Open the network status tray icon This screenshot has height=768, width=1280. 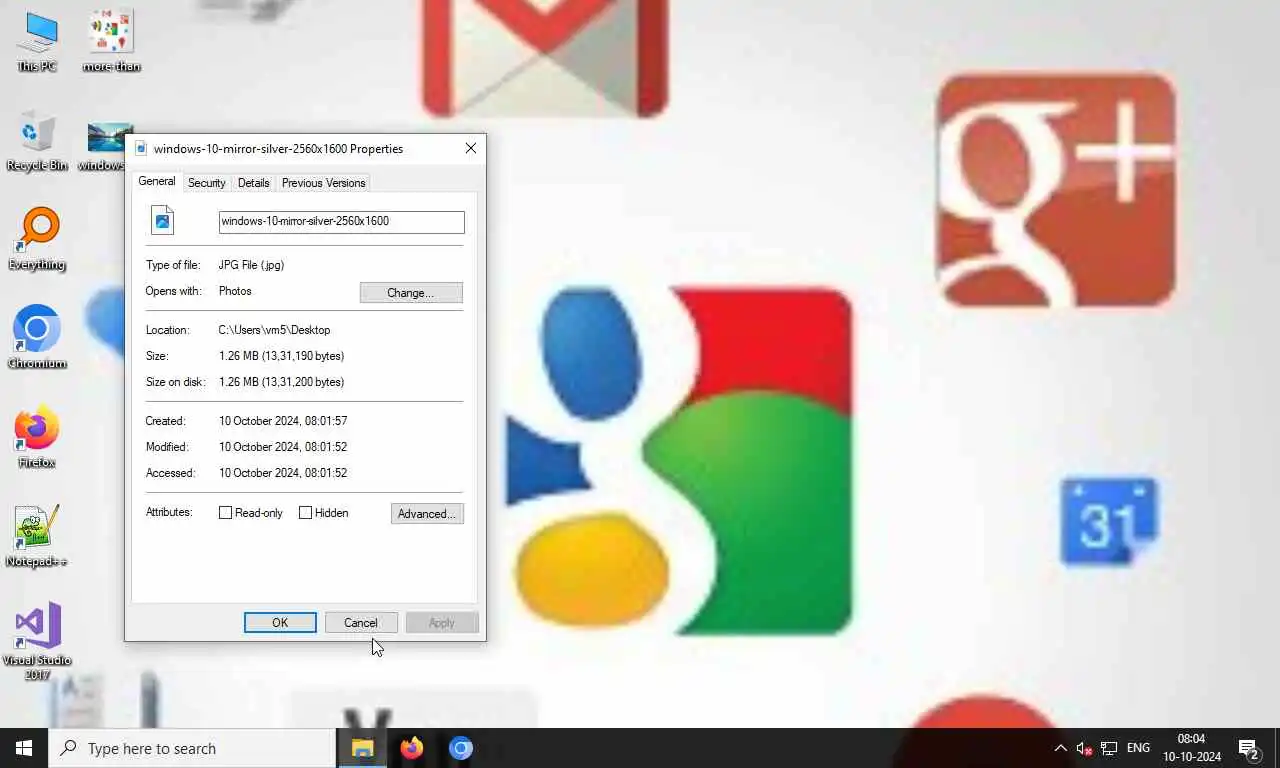pos(1109,748)
